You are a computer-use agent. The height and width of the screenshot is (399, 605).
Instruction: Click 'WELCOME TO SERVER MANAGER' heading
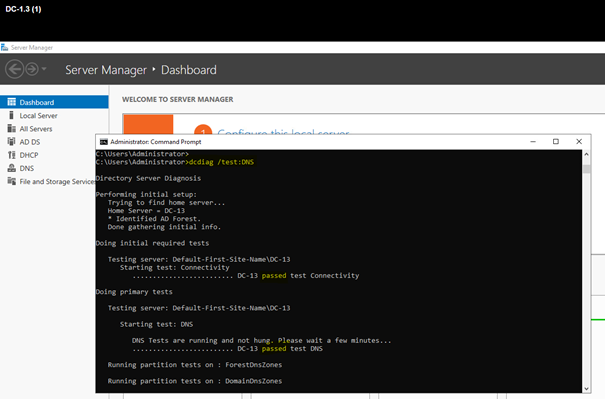click(x=177, y=100)
